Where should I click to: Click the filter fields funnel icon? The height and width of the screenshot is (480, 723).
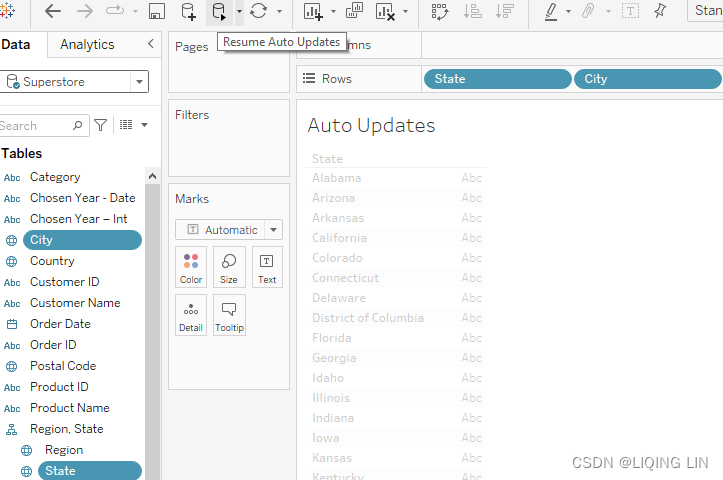[x=101, y=125]
